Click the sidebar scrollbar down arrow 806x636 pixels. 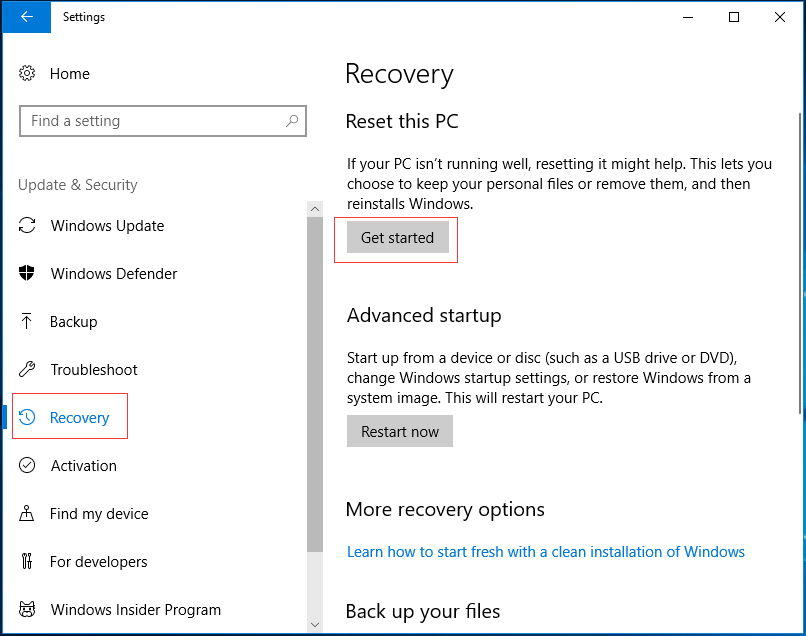pos(315,625)
